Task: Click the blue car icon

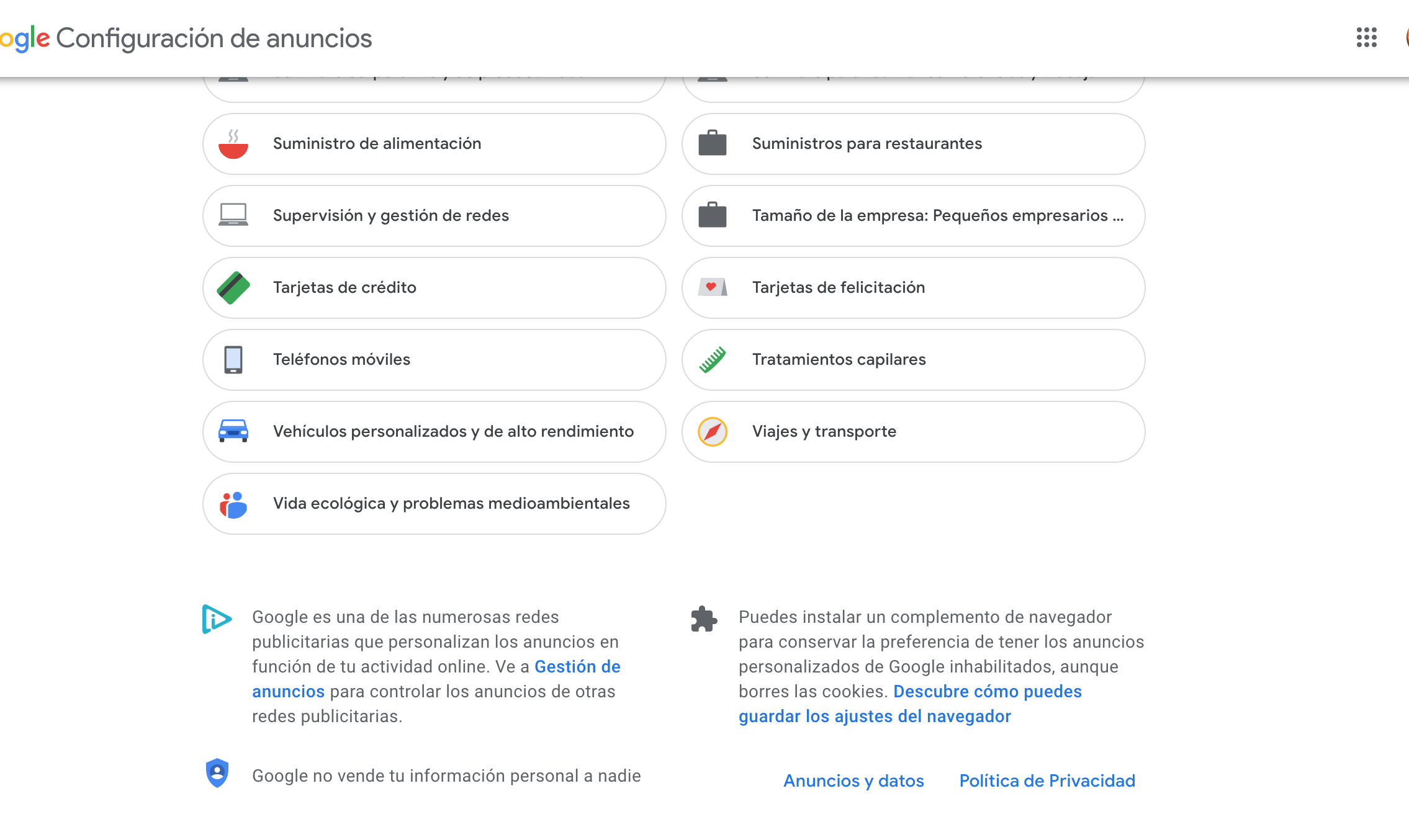Action: 233,431
